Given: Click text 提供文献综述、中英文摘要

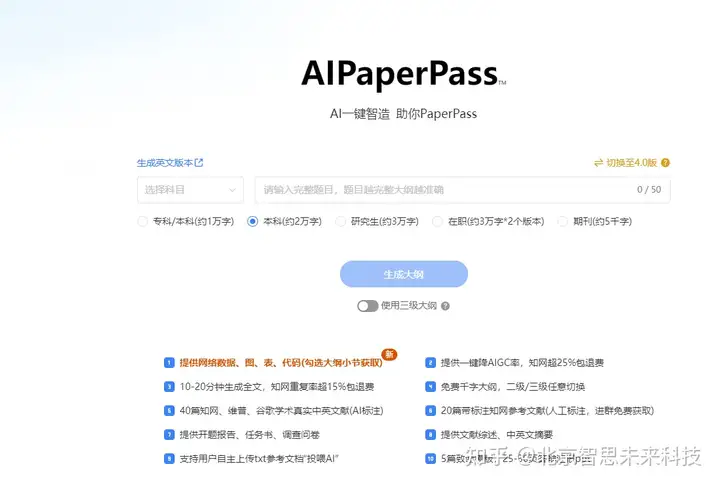Looking at the screenshot, I should 497,435.
